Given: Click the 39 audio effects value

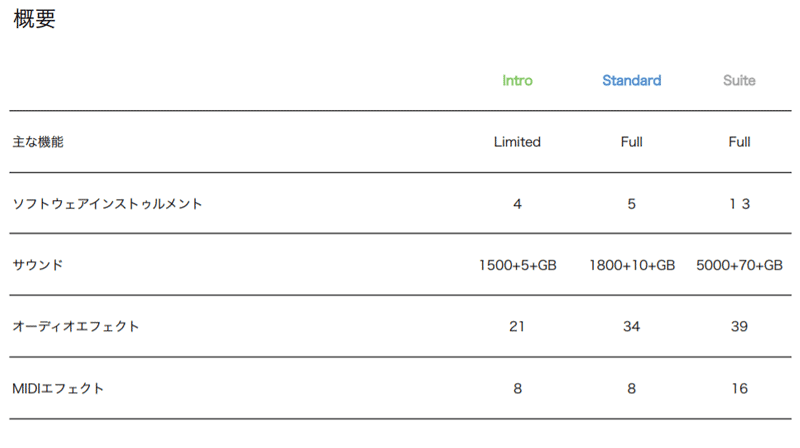Looking at the screenshot, I should point(739,327).
